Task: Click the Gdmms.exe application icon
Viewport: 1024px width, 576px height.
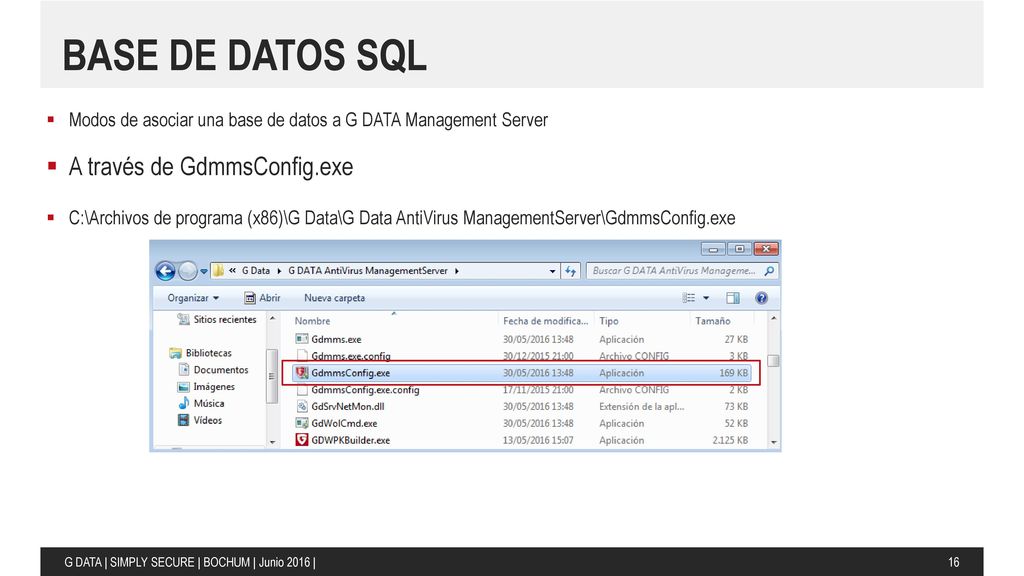Action: [301, 339]
